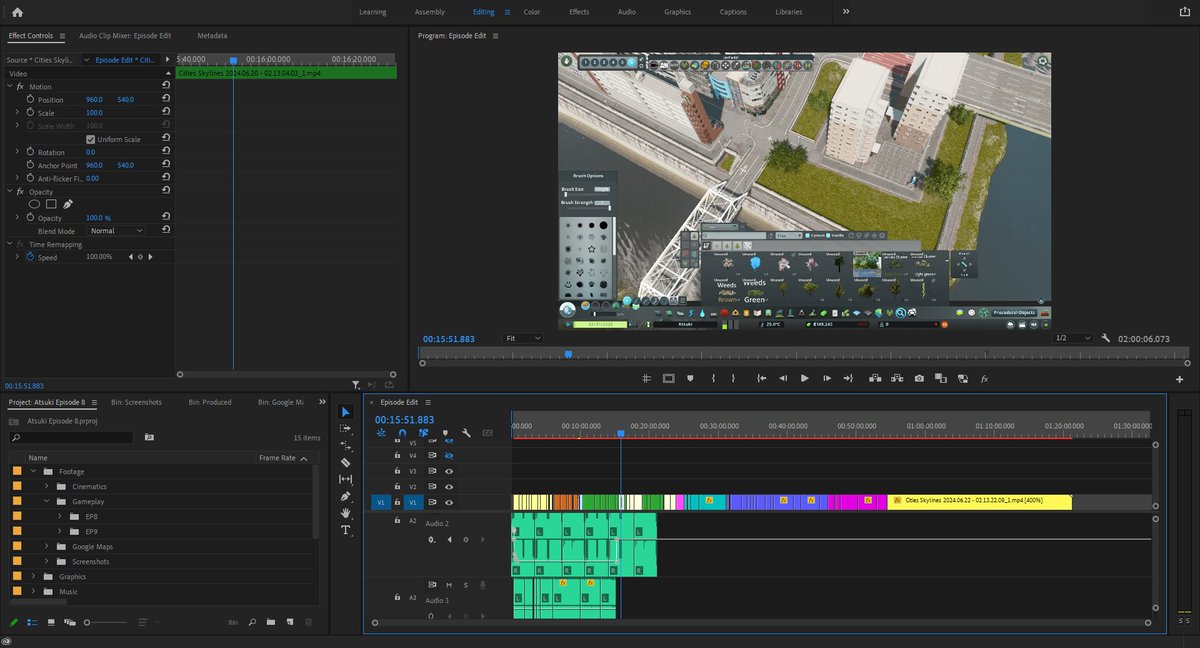Open timeline display settings wrench
The image size is (1200, 648).
466,433
